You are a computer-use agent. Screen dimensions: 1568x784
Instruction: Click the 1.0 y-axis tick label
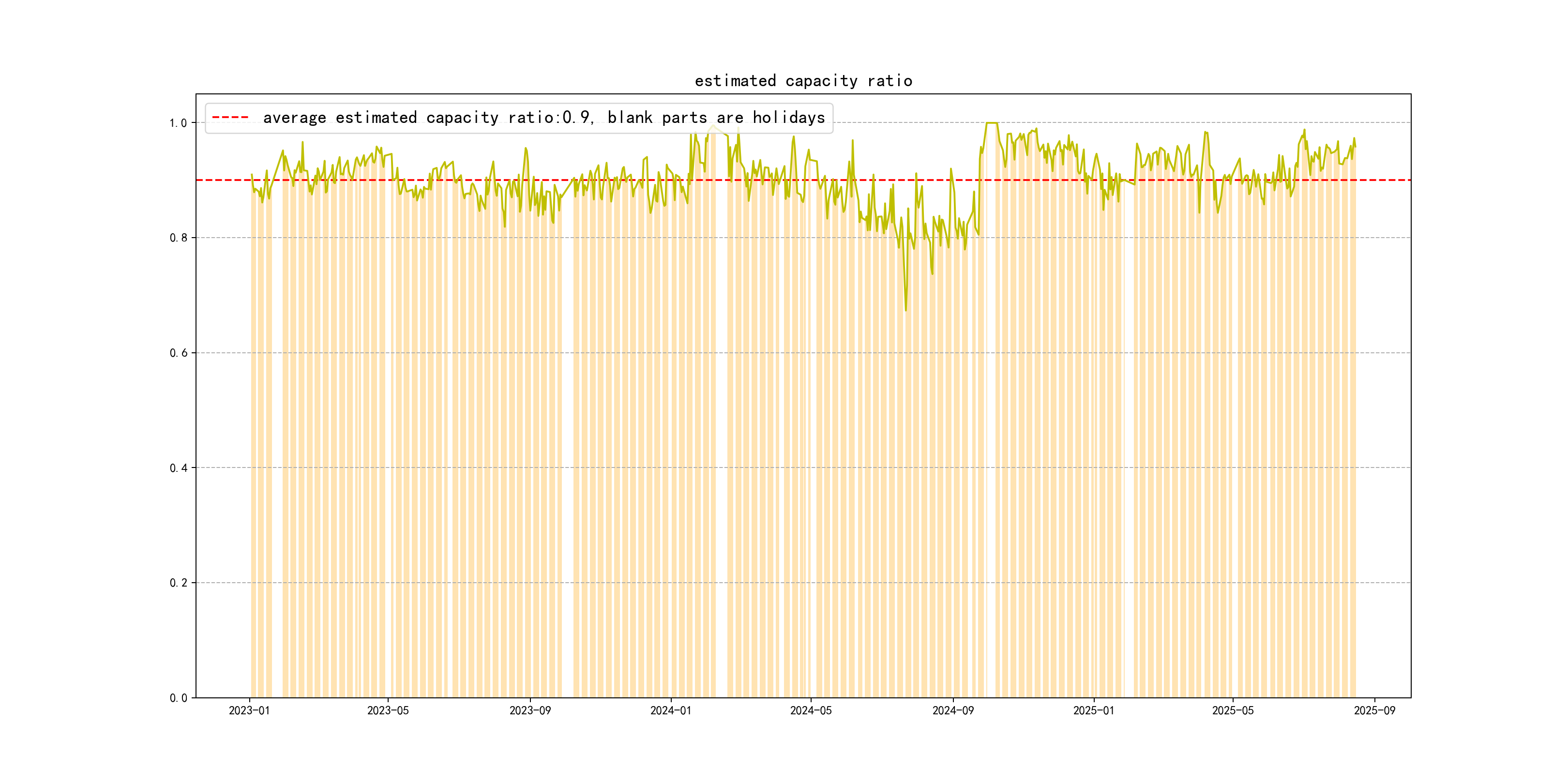click(178, 123)
